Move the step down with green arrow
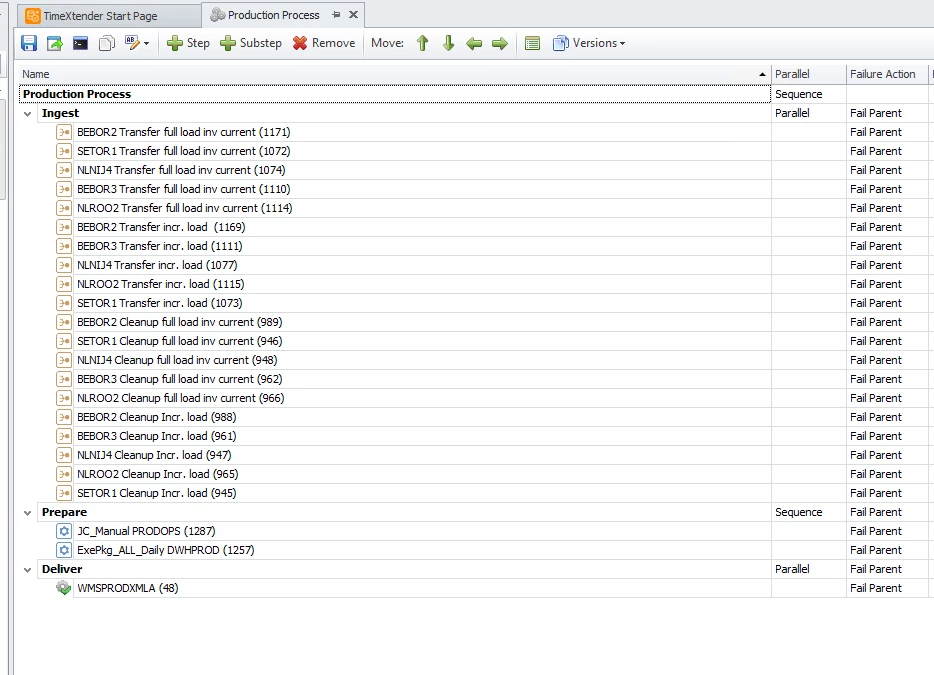 point(449,43)
